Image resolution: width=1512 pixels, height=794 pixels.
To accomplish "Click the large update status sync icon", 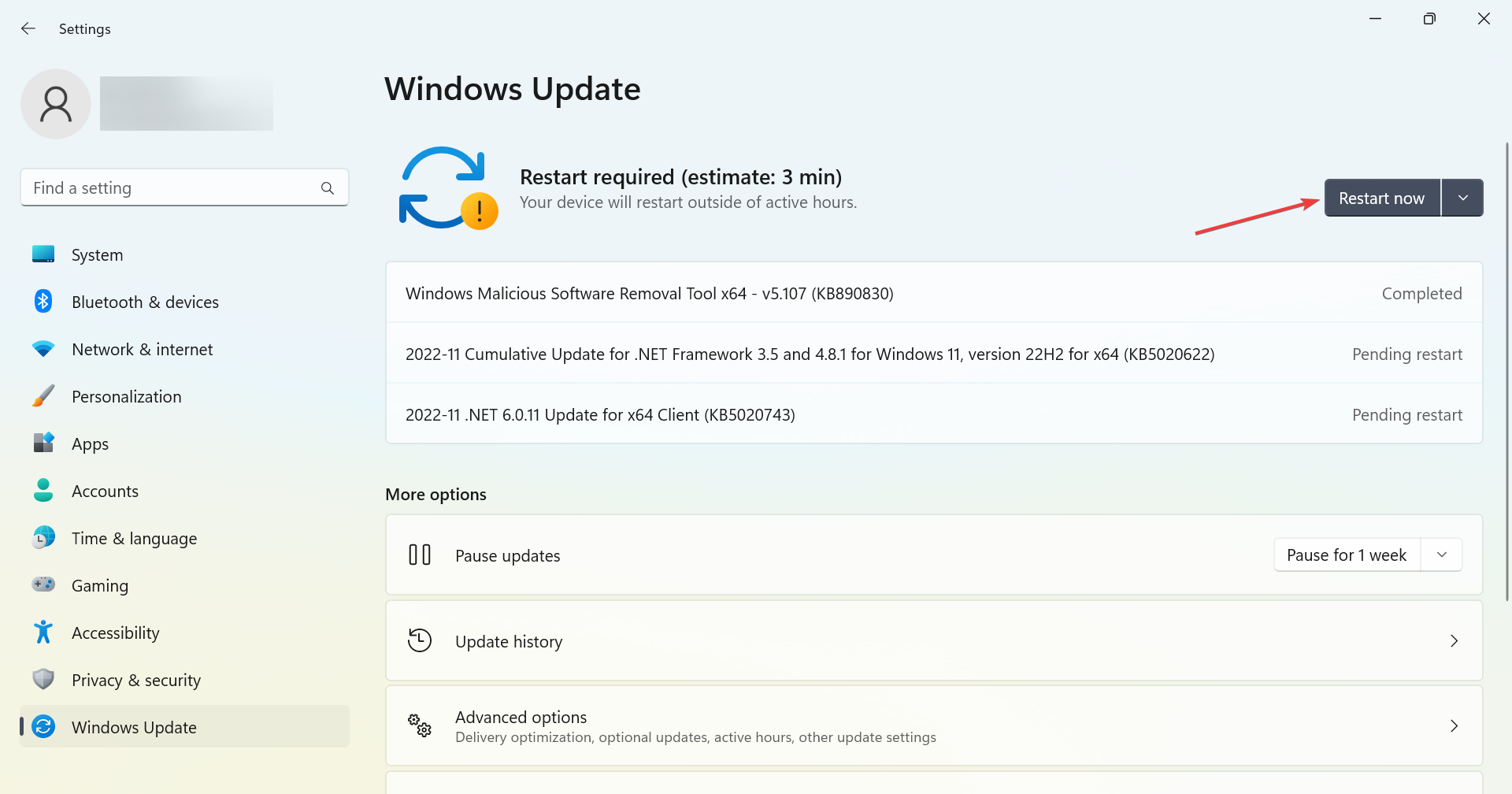I will pyautogui.click(x=448, y=188).
